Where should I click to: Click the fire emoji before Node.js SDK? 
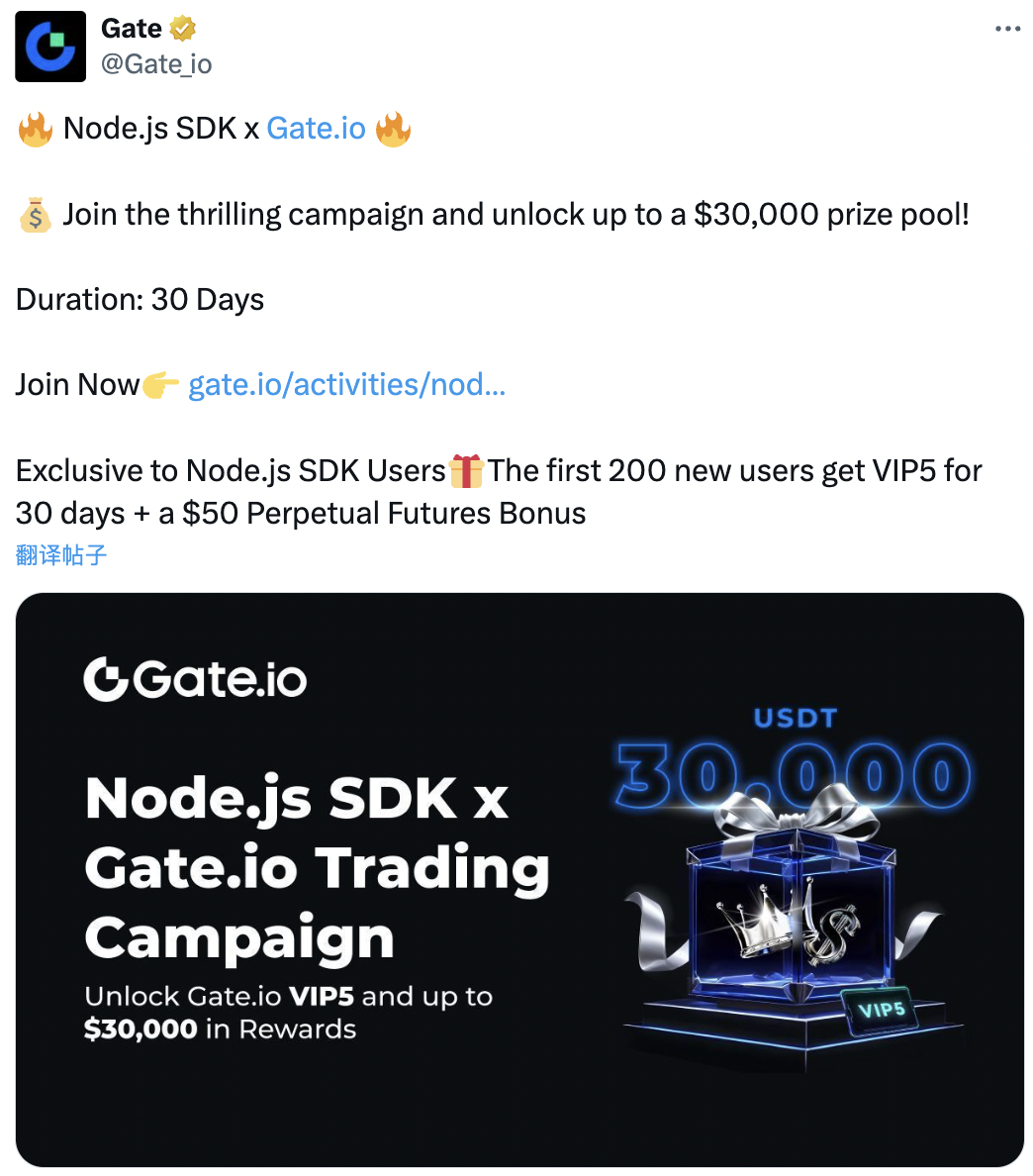tap(35, 129)
